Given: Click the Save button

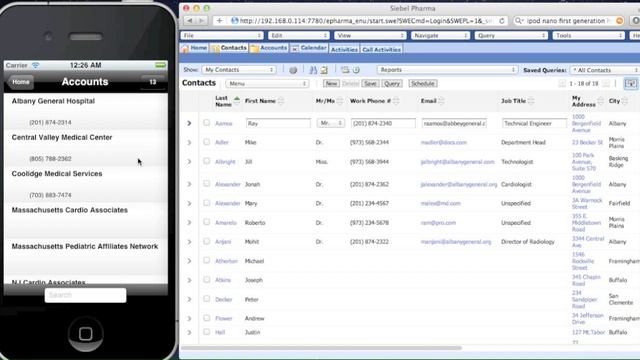Looking at the screenshot, I should point(370,84).
